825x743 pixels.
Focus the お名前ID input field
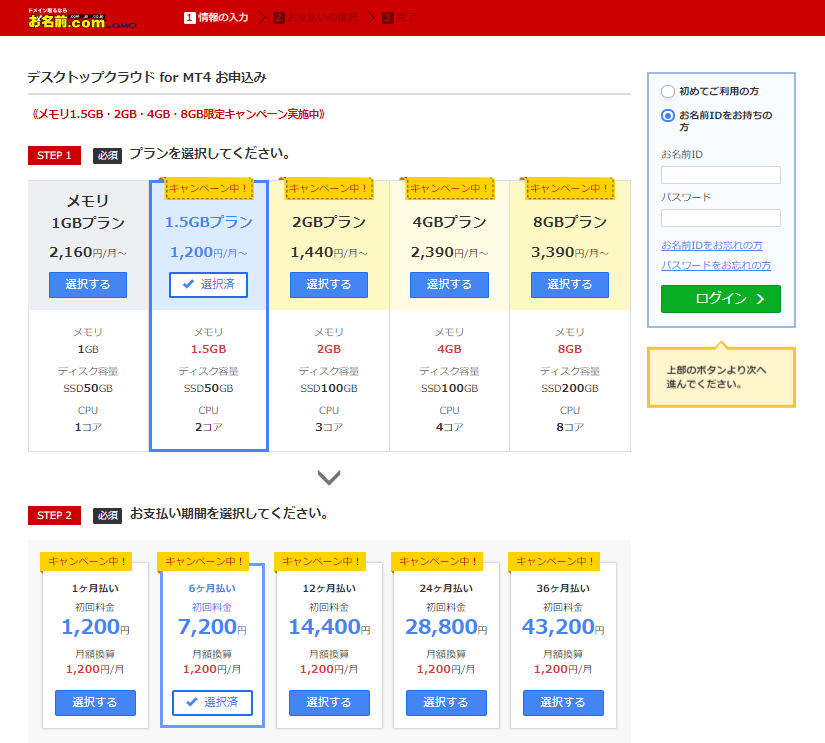(x=721, y=175)
